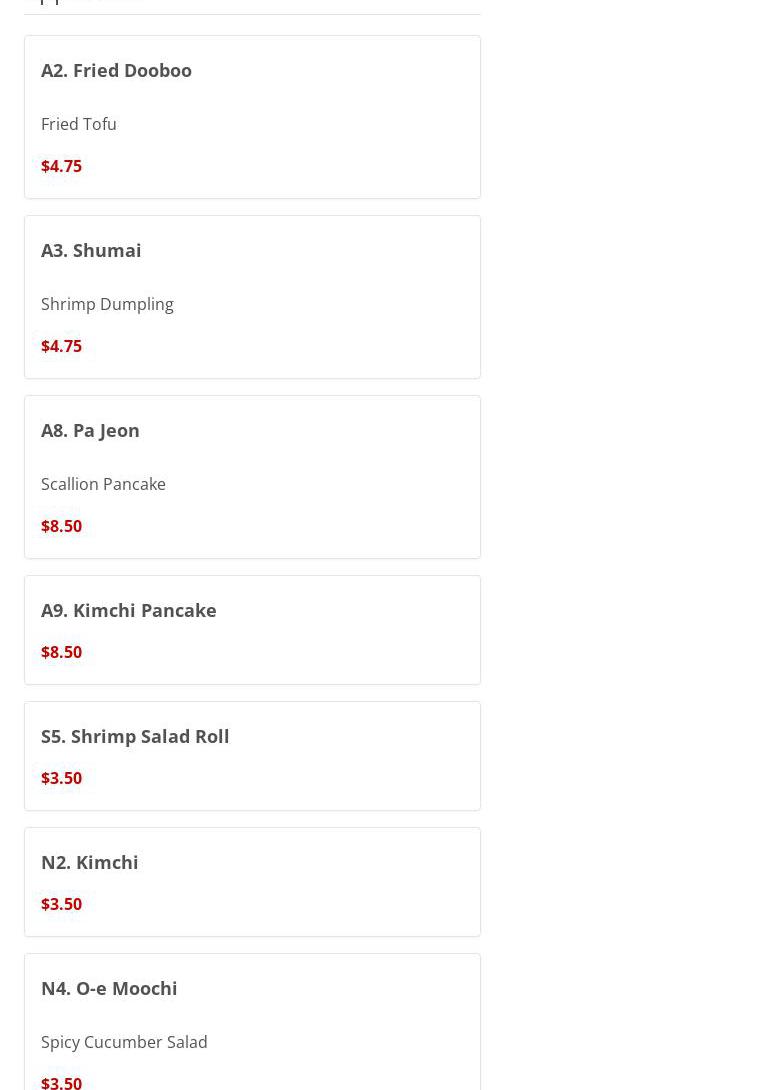Click the $3.50 price under Spicy Cucumber Salad
The height and width of the screenshot is (1090, 770).
point(61,1082)
